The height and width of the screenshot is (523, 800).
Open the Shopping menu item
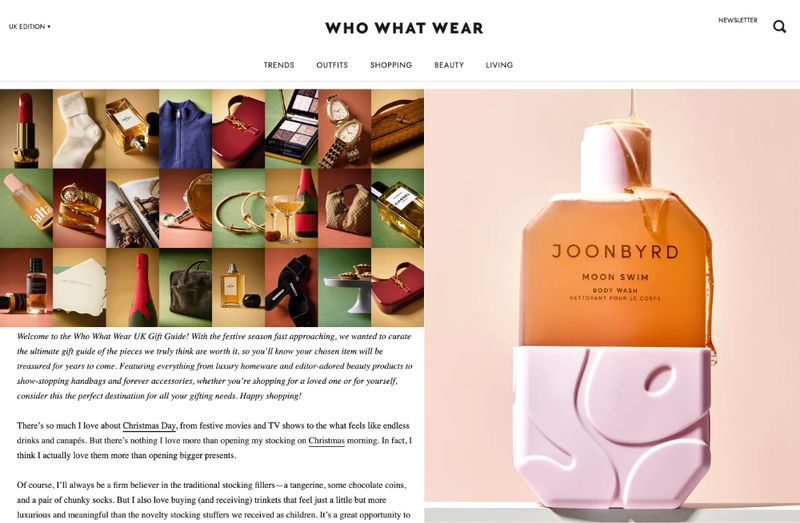(391, 65)
